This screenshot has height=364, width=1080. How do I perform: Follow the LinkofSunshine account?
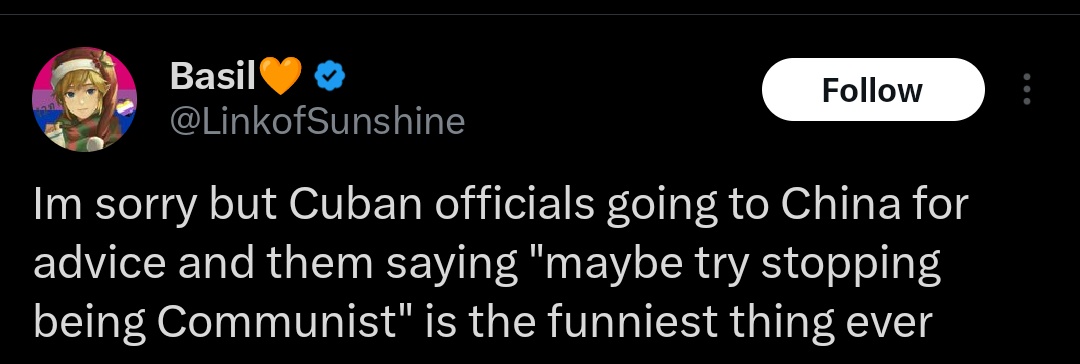tap(873, 90)
